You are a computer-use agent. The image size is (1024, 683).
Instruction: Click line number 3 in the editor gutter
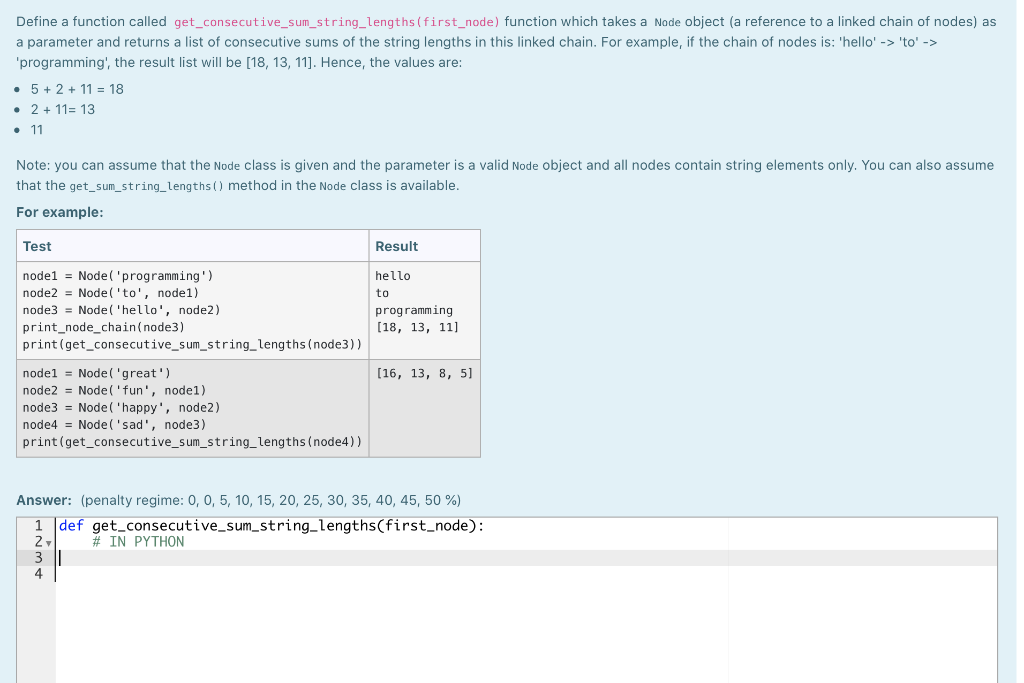coord(37,557)
